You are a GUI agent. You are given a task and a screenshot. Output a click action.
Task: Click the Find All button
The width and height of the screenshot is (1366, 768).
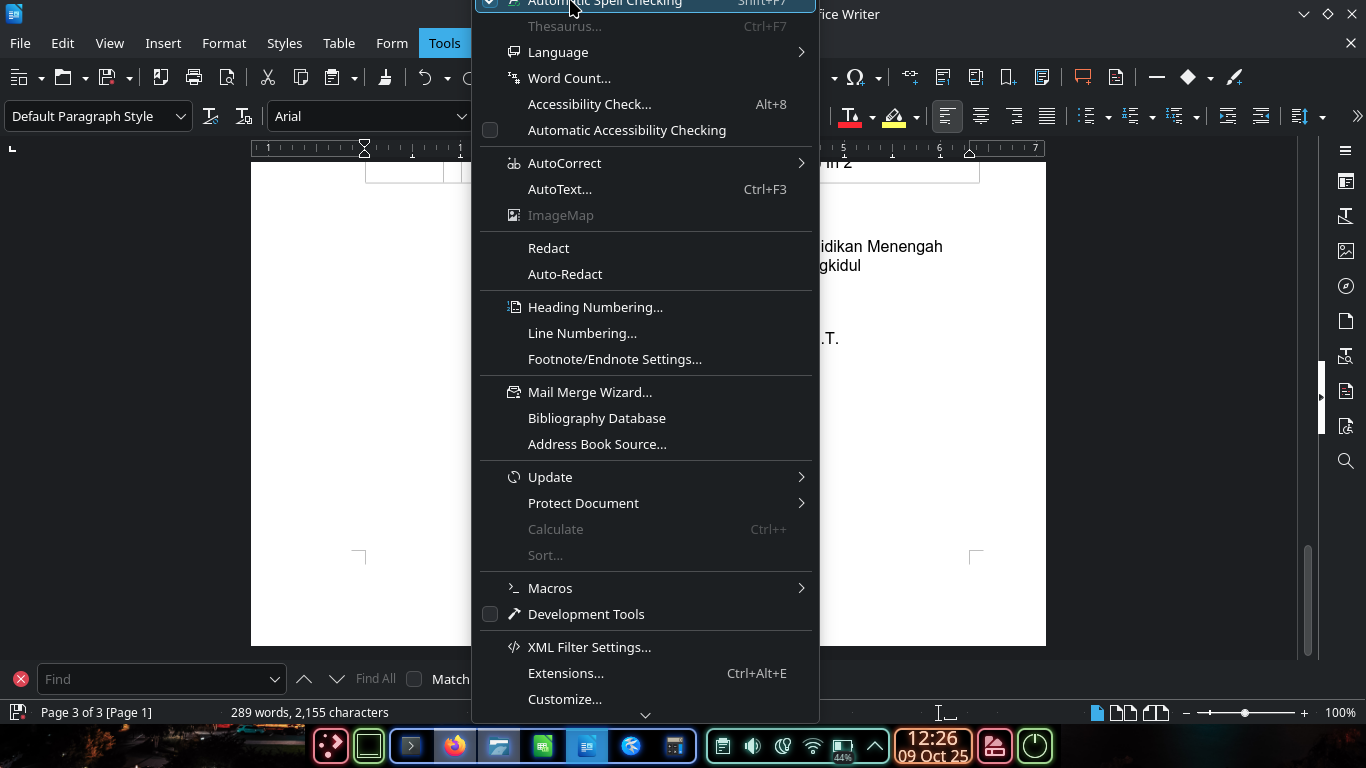(376, 679)
